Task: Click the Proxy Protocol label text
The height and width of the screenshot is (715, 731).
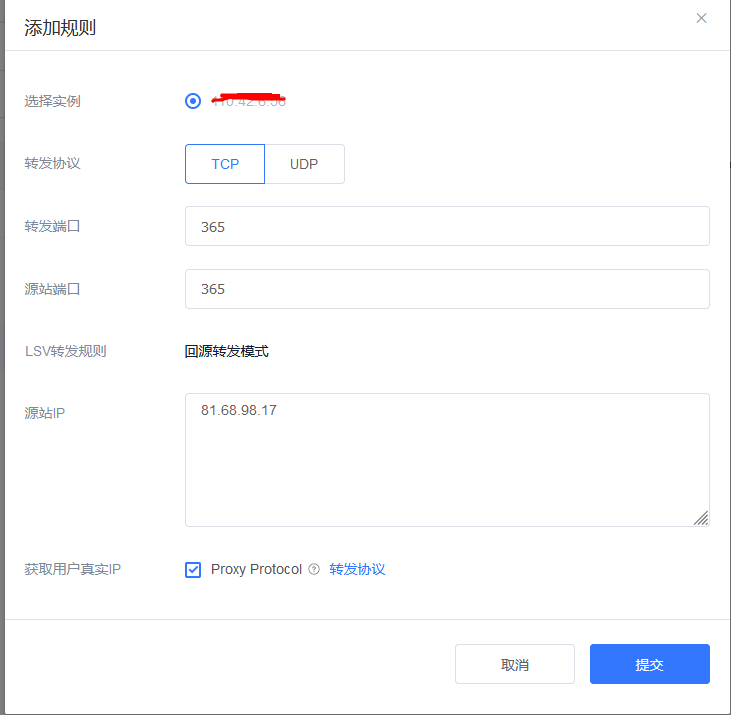Action: 256,569
